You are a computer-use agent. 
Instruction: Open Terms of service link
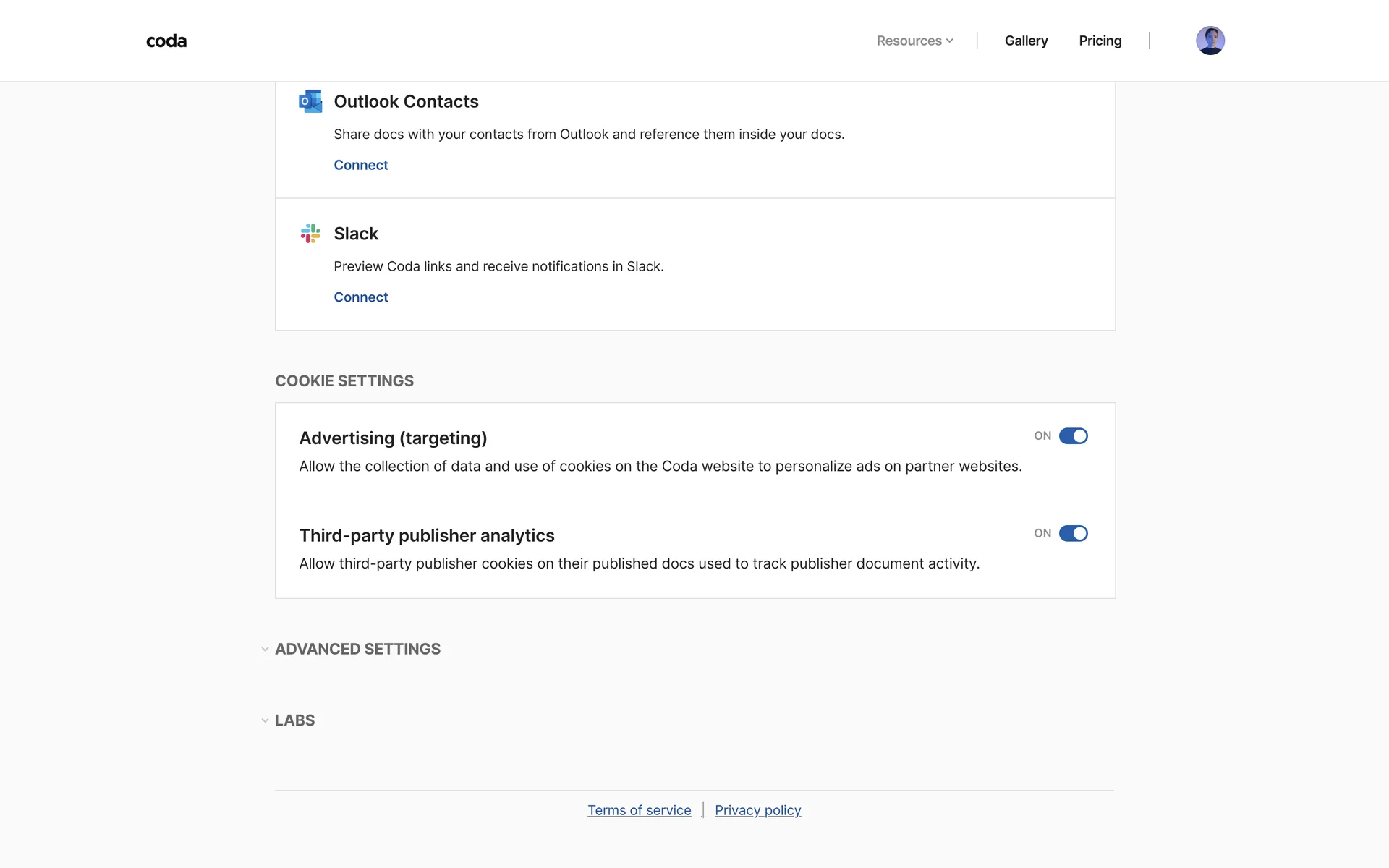point(639,810)
